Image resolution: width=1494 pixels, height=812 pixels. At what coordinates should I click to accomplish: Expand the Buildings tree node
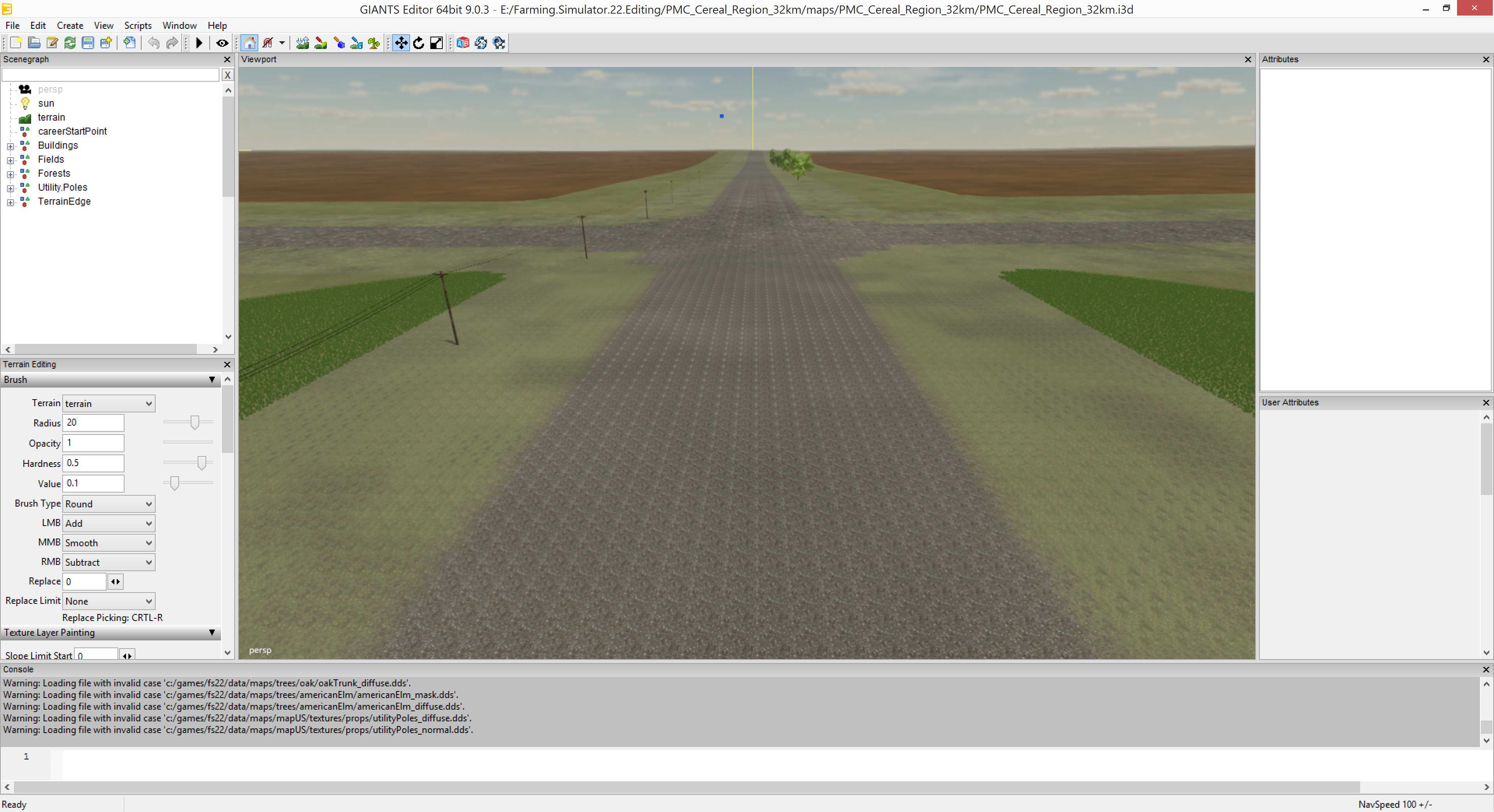11,146
